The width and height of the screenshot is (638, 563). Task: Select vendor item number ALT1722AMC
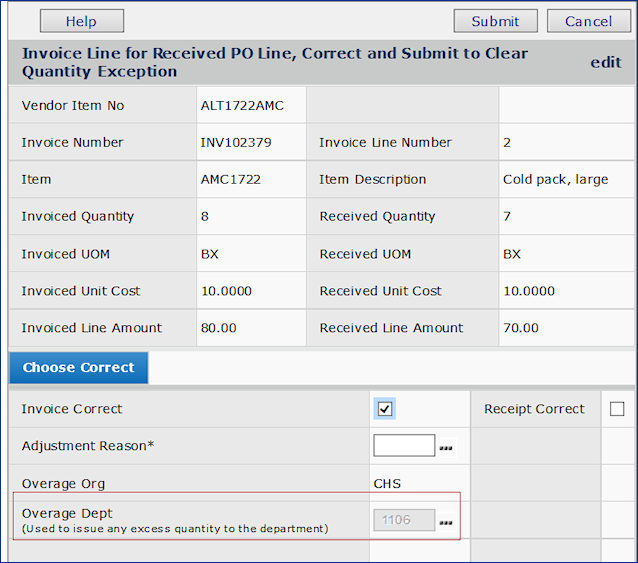240,106
